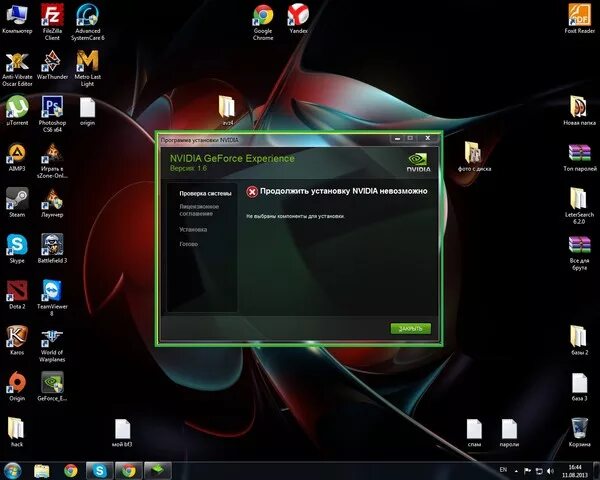Click the EN language indicator
Screen dimensions: 600x480
pos(503,470)
